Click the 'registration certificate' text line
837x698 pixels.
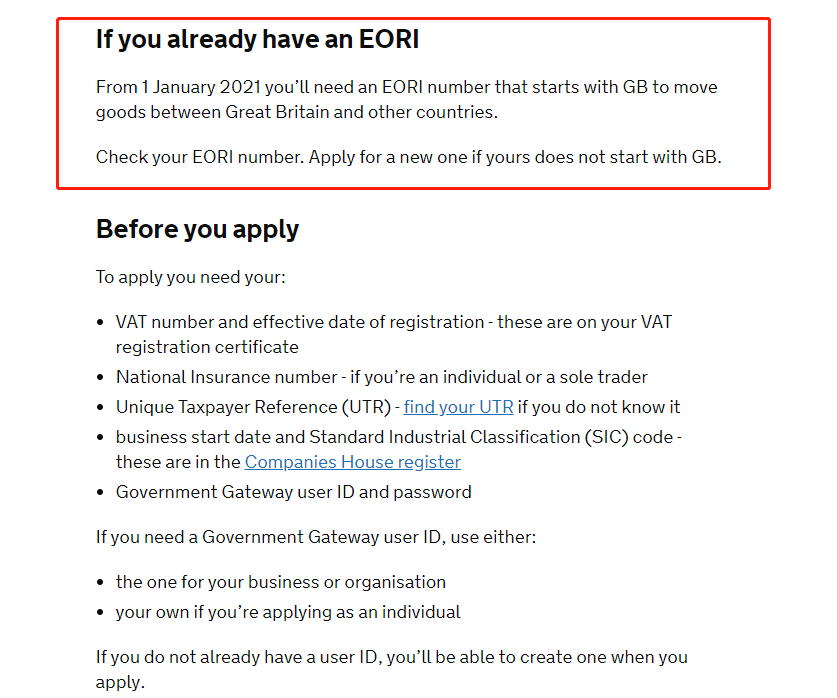207,347
